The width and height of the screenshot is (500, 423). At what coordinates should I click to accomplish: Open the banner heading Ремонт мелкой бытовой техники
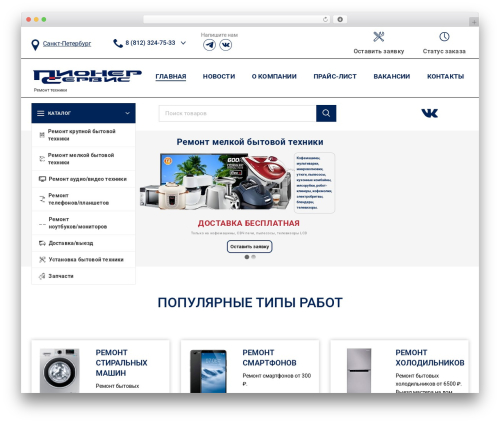tap(250, 142)
